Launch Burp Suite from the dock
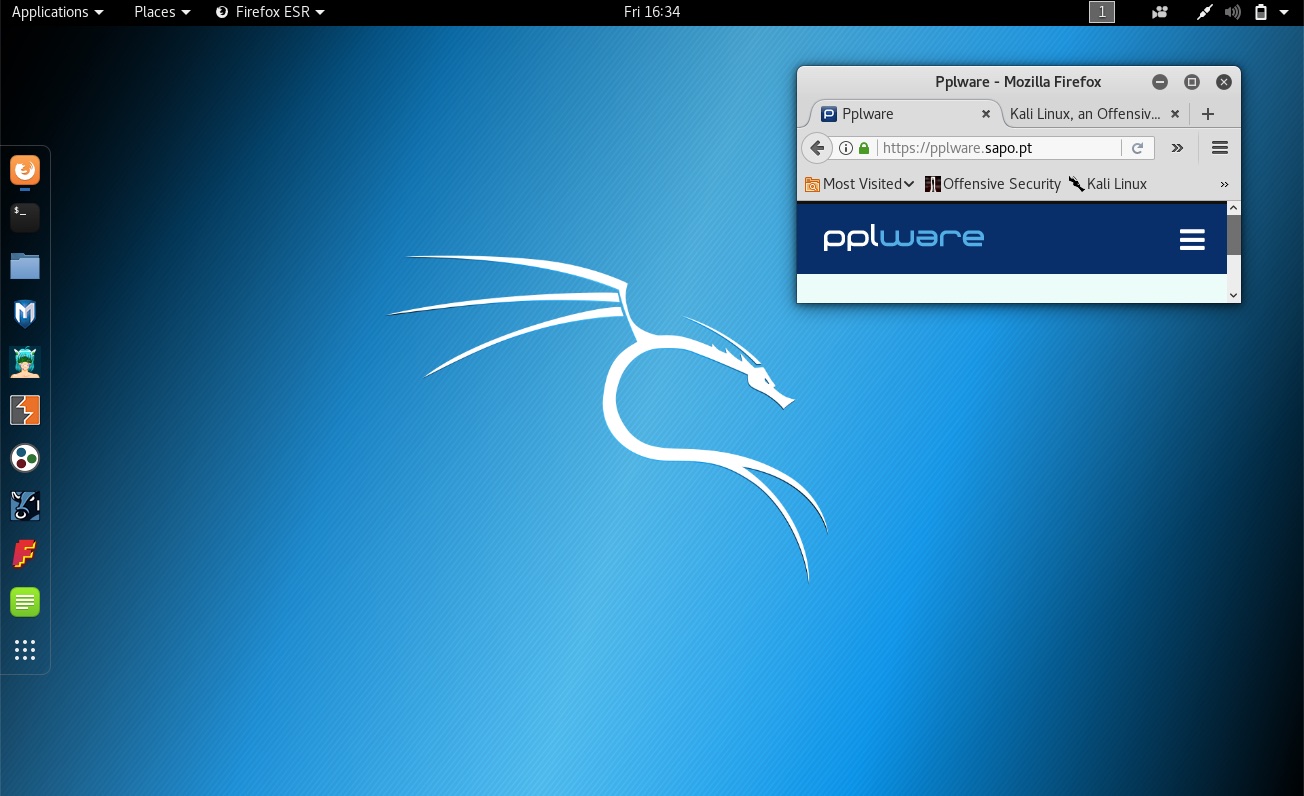 [24, 409]
